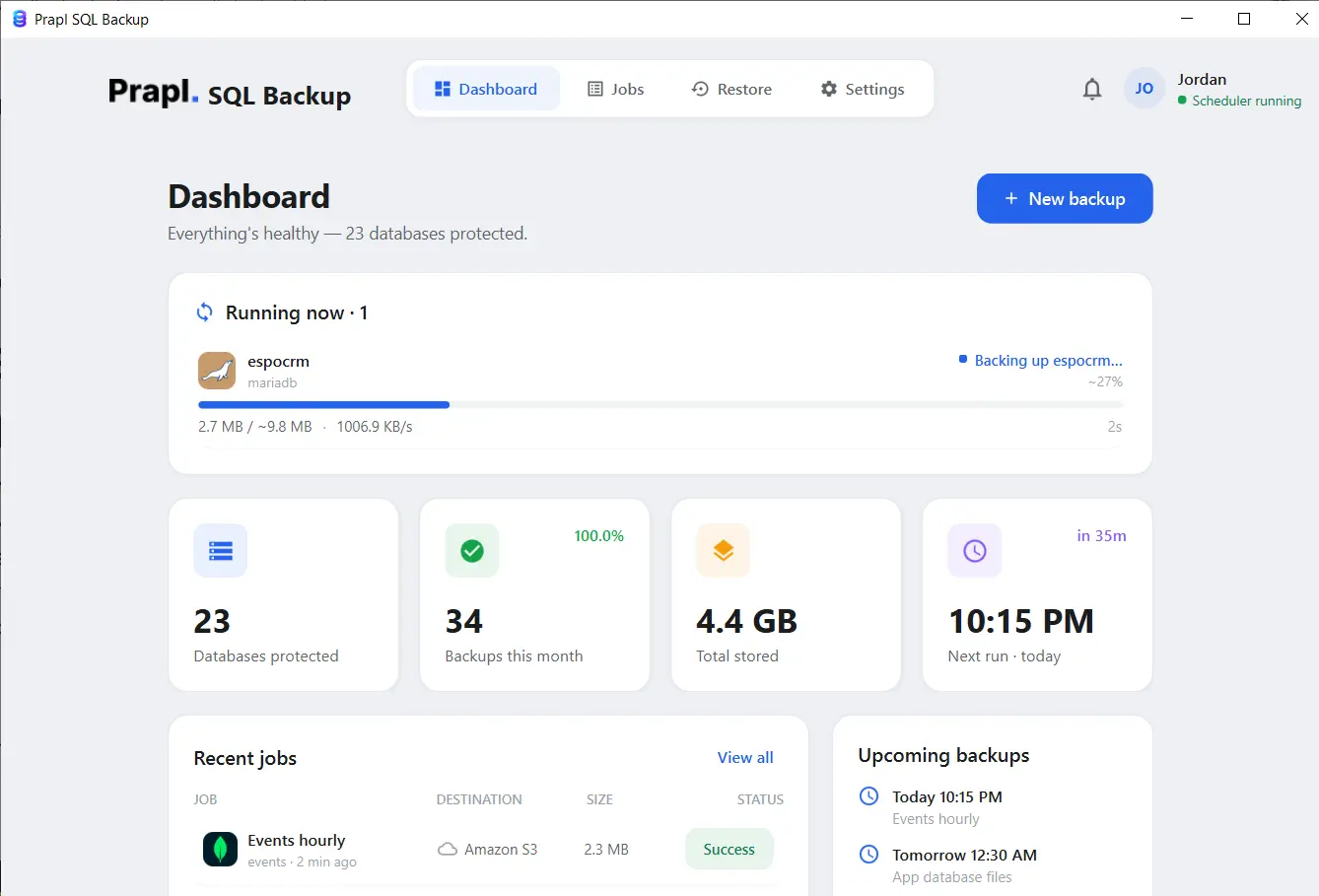Click the Backing up espocrm... status text

(1048, 360)
